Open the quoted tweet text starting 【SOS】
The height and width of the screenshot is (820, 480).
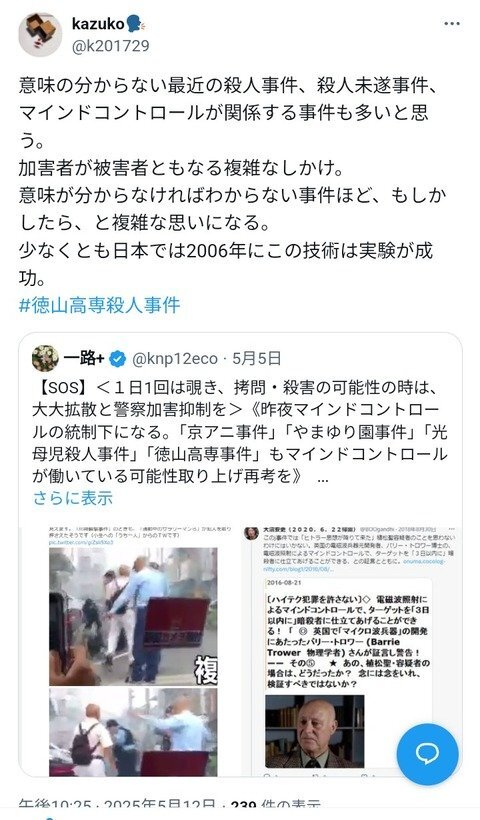pyautogui.click(x=240, y=432)
